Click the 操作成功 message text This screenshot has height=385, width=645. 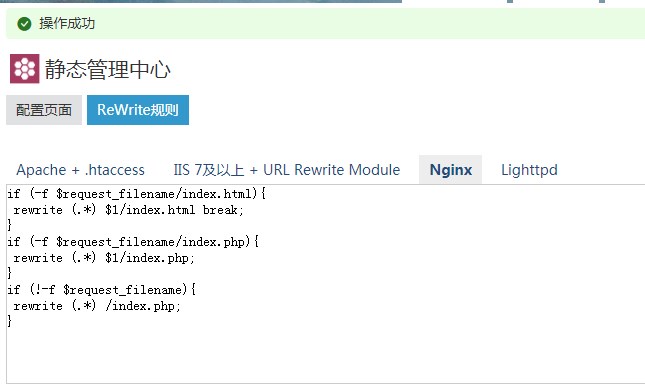coord(67,23)
